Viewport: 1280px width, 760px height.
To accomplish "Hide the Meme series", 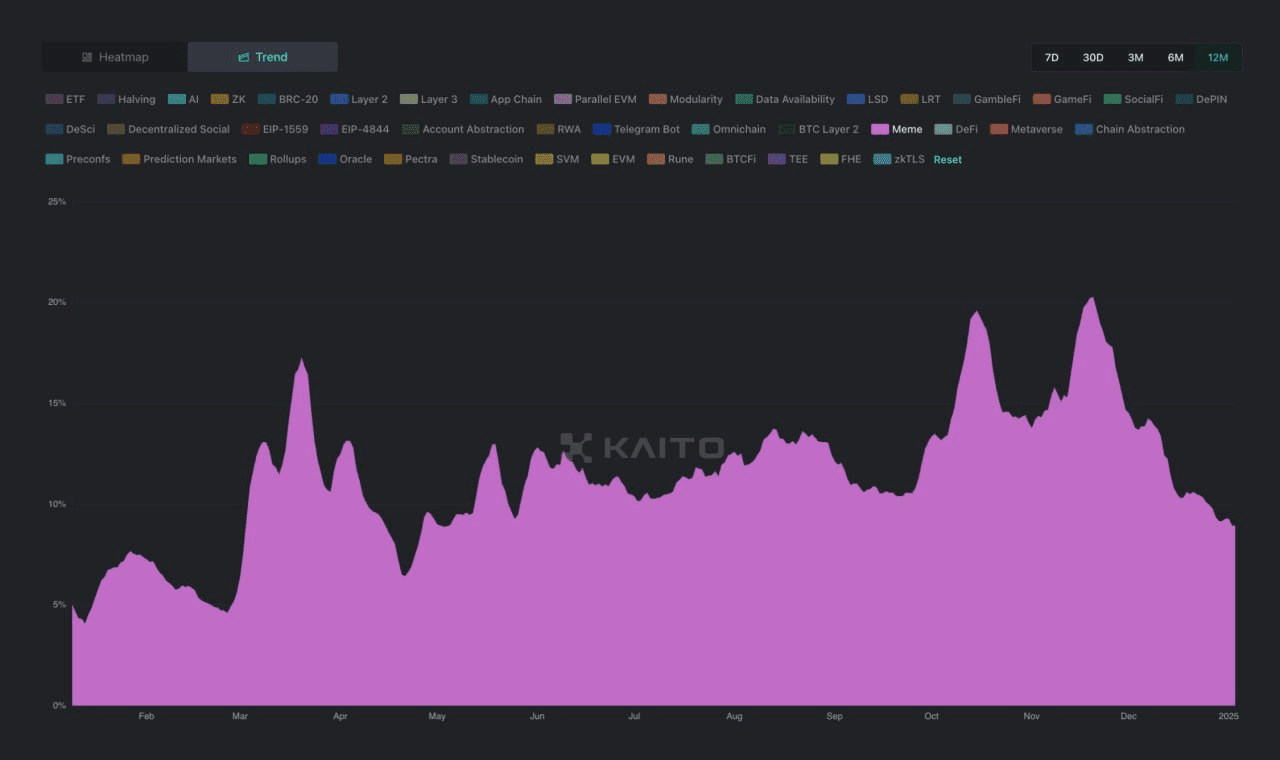I will pyautogui.click(x=897, y=129).
